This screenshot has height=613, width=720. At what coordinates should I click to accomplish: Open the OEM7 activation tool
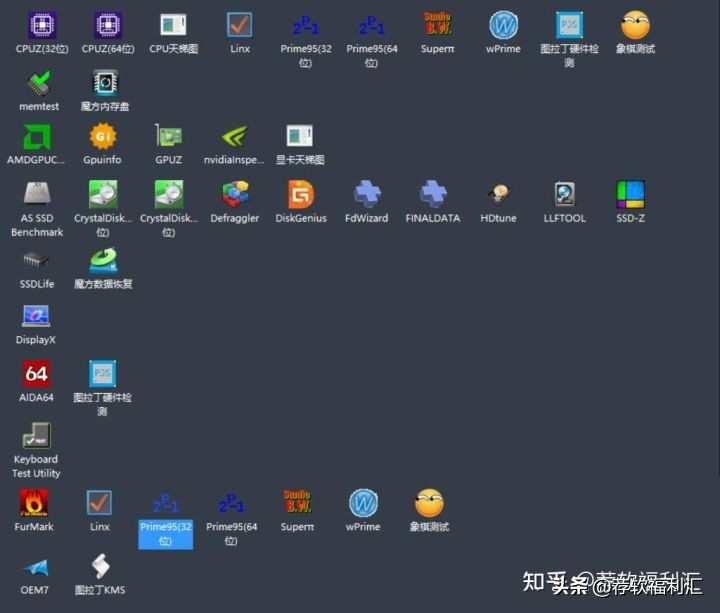35,568
